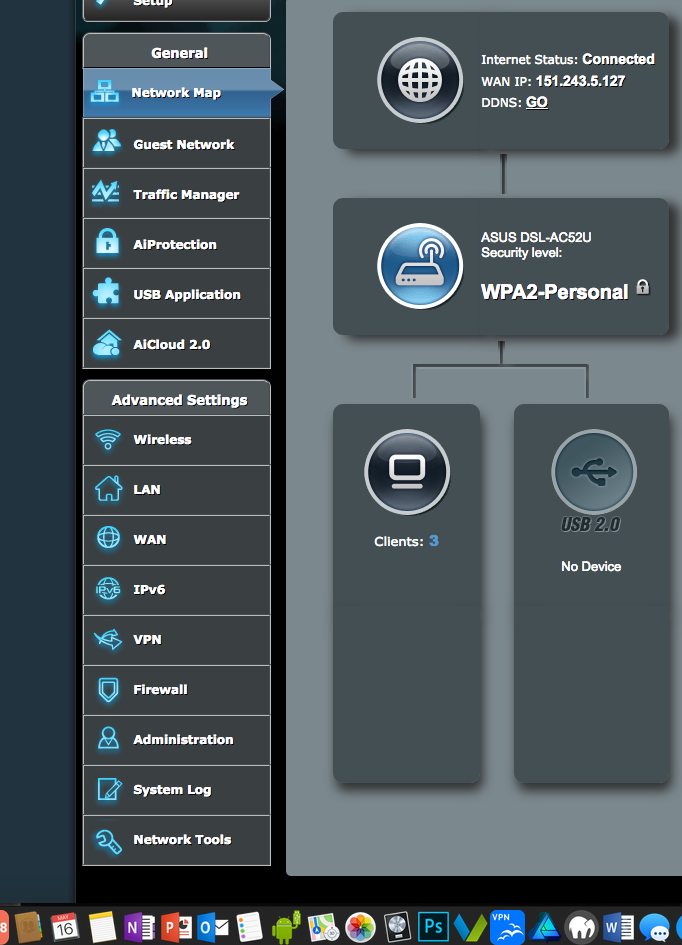Open Reminders from the dock
The width and height of the screenshot is (682, 945).
point(249,927)
